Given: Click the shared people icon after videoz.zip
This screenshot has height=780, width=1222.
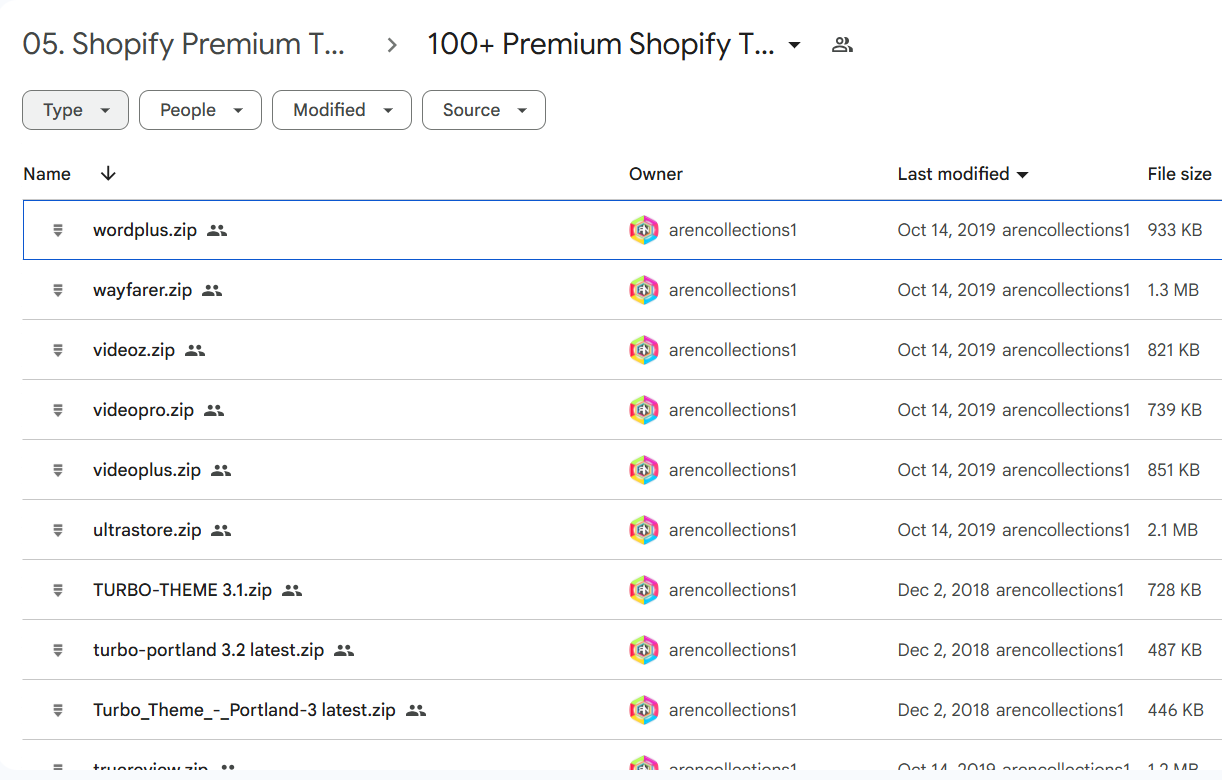Looking at the screenshot, I should 195,350.
